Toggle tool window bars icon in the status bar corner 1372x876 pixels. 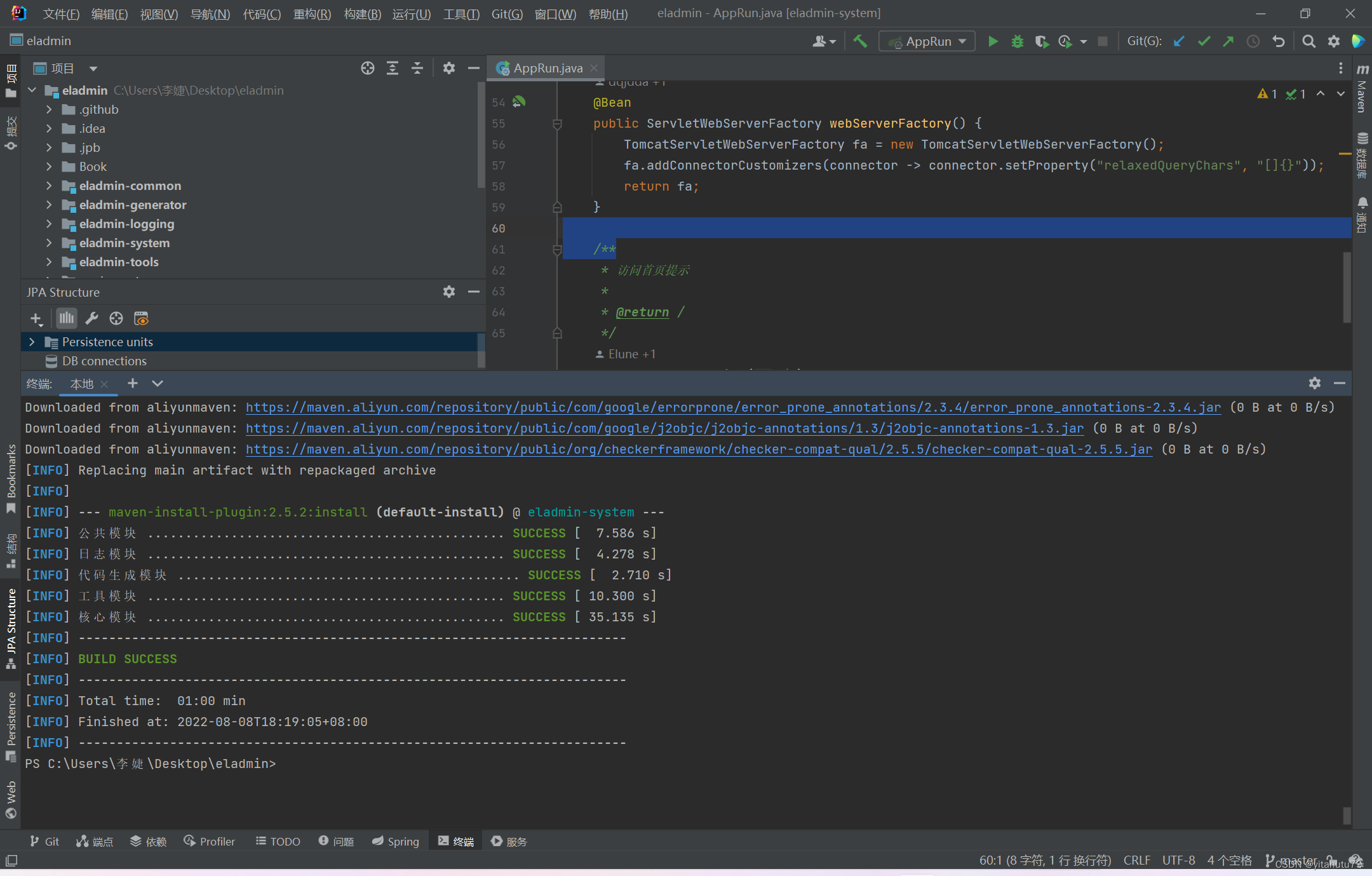(11, 861)
